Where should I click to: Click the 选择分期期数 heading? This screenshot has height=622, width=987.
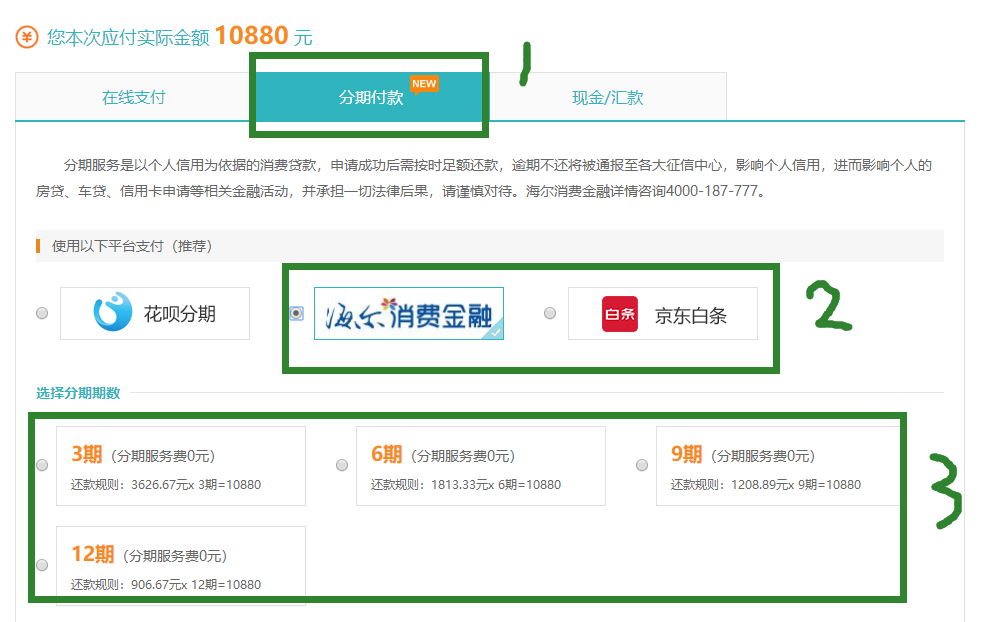(x=78, y=393)
